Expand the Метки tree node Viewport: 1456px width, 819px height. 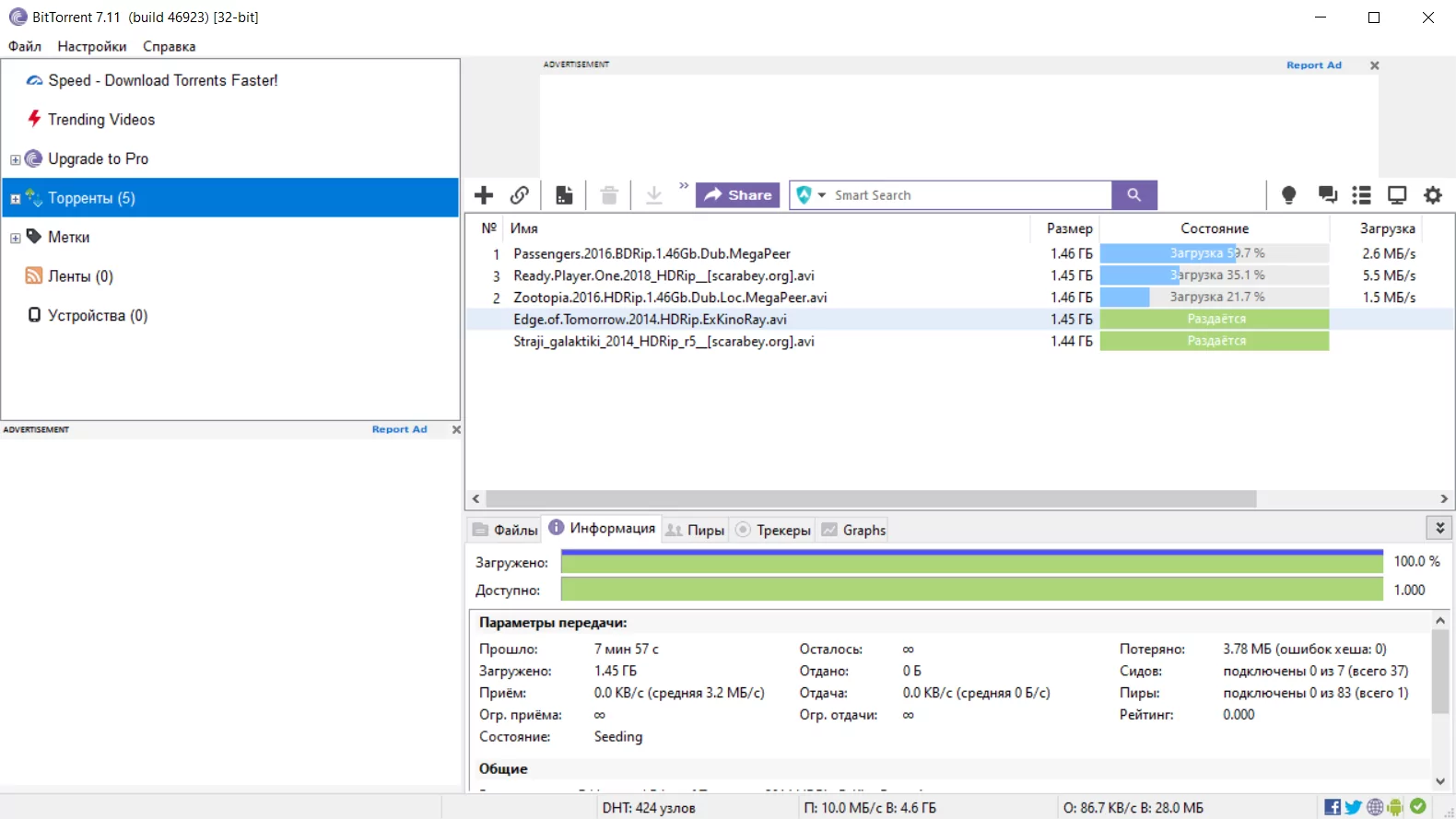(15, 239)
